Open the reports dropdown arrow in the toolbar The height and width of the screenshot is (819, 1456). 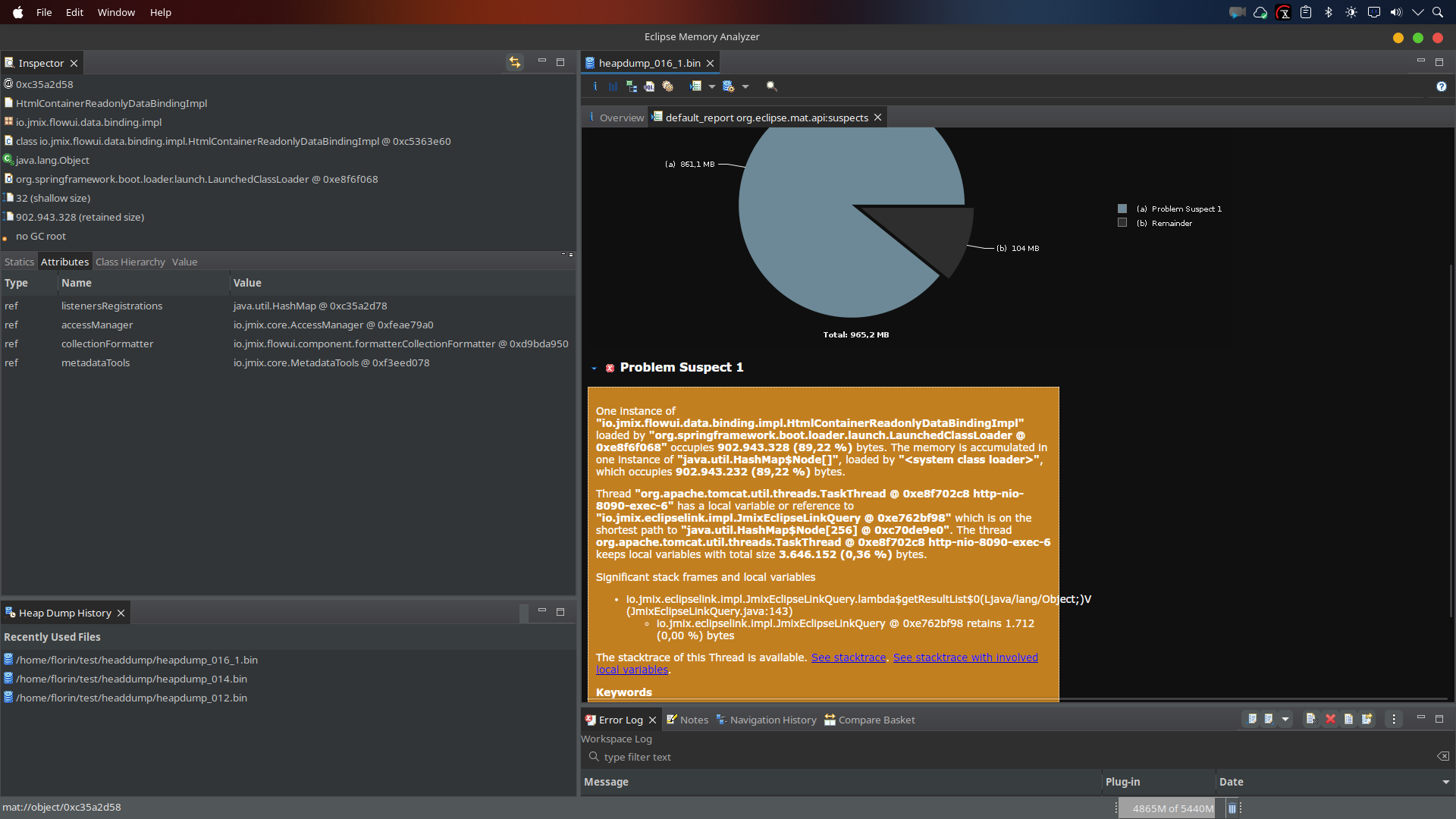point(712,87)
